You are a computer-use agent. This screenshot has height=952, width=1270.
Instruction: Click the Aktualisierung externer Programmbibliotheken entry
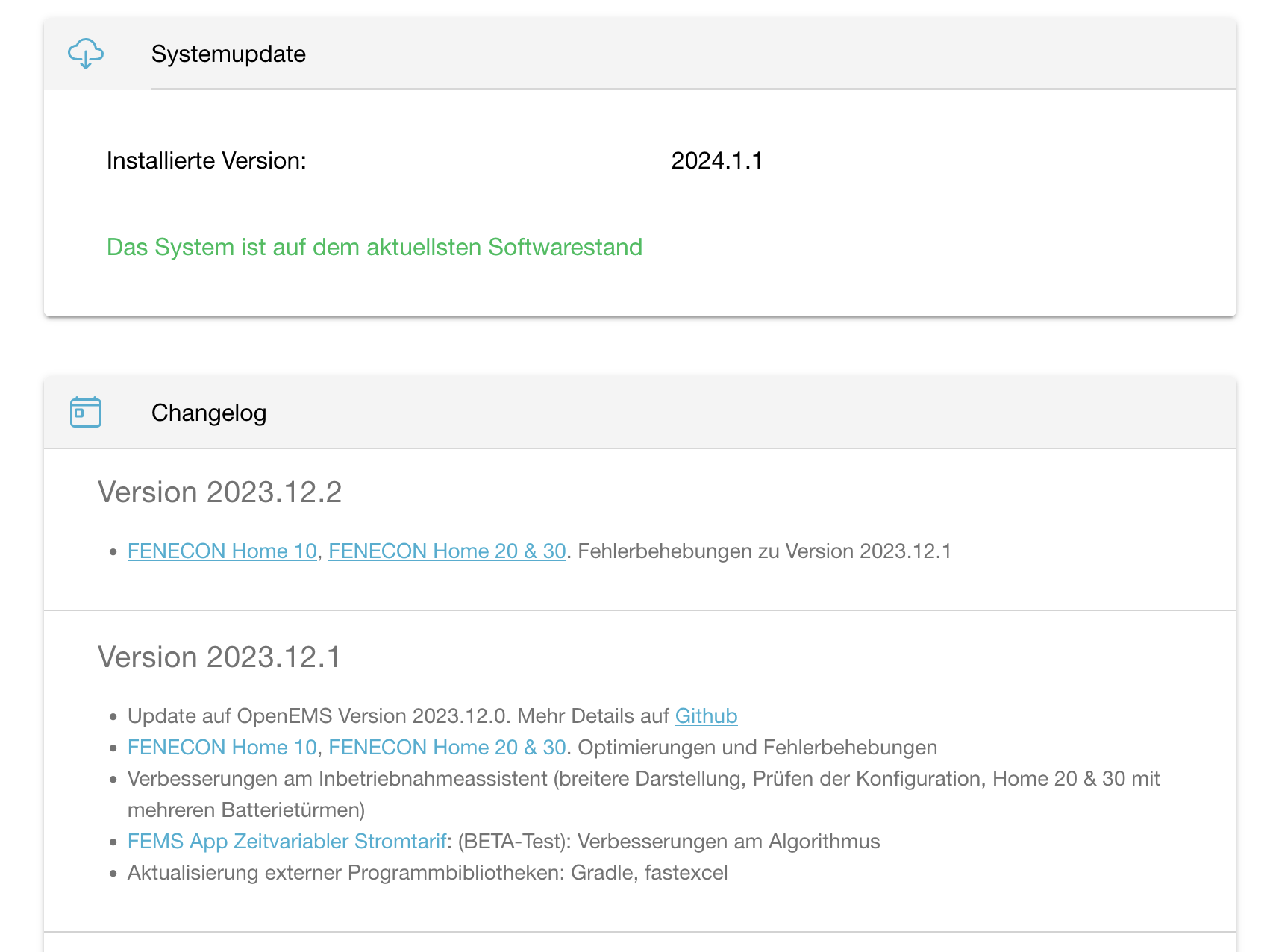pos(427,873)
